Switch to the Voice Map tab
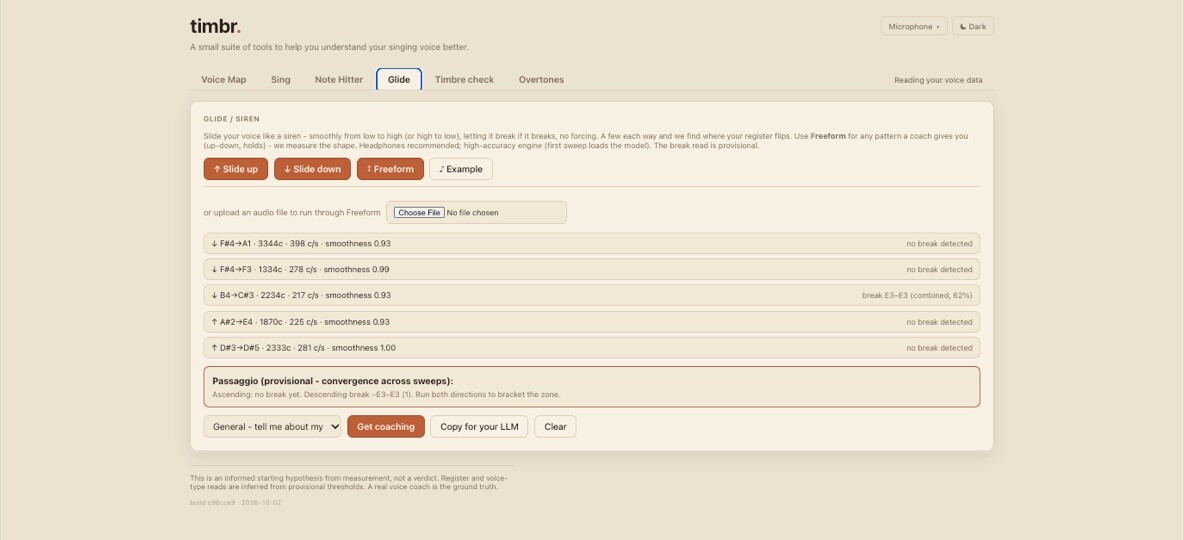Screen dimensions: 1184x540 coord(224,79)
